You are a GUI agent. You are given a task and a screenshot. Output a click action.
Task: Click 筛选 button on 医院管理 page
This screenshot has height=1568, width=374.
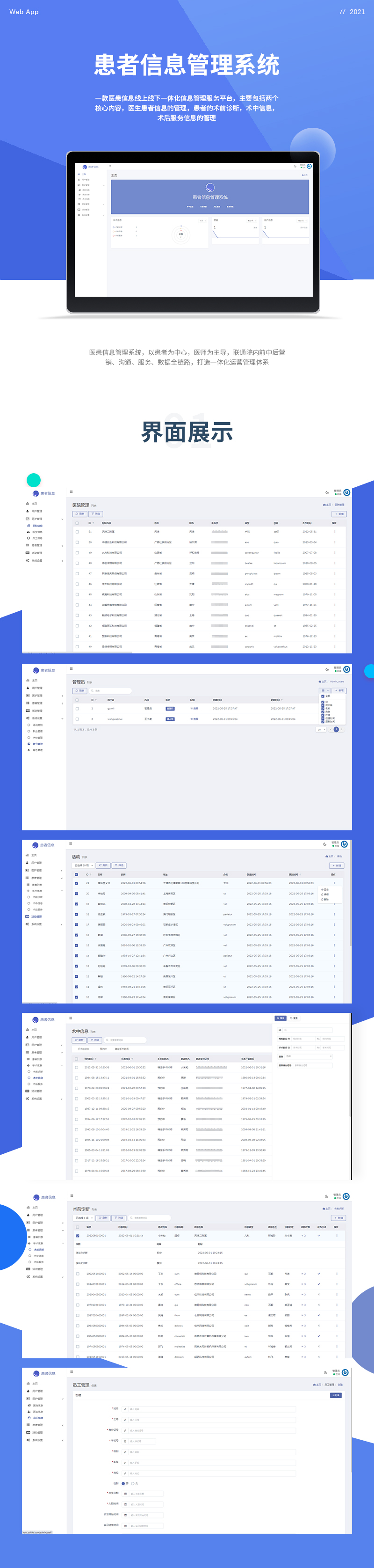96,514
